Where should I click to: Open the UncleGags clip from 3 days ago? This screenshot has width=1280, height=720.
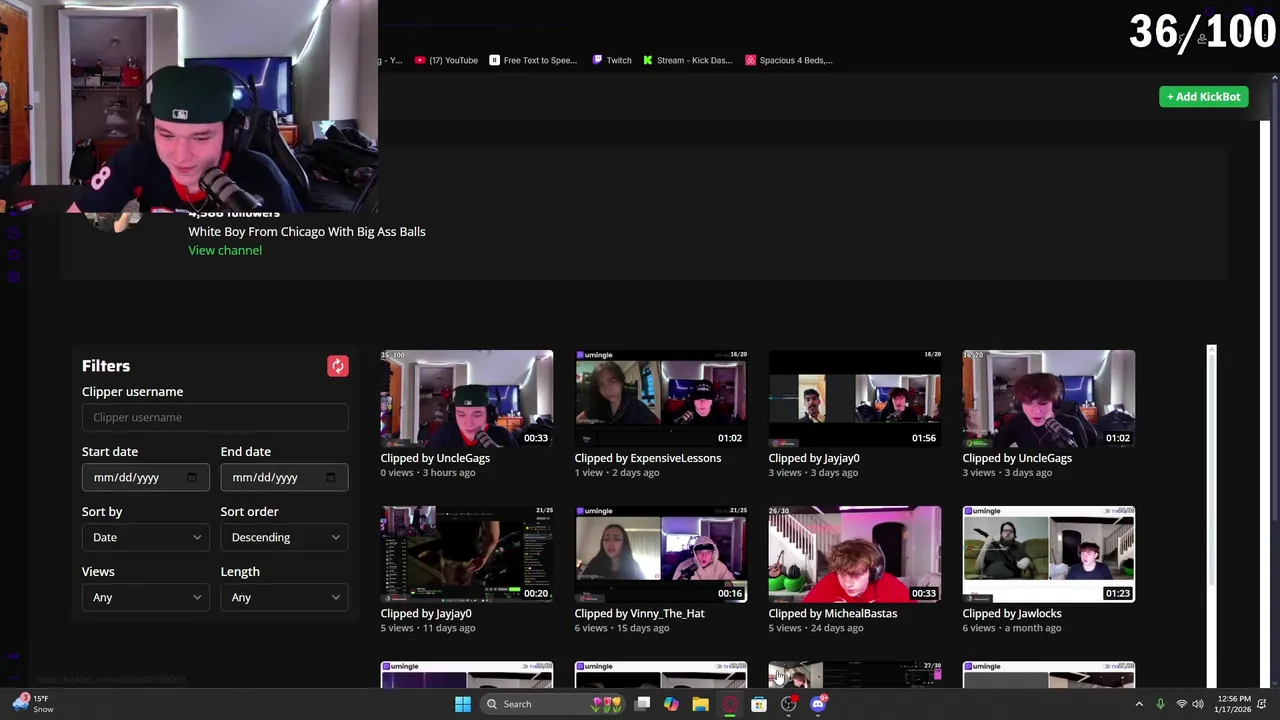click(x=1048, y=398)
